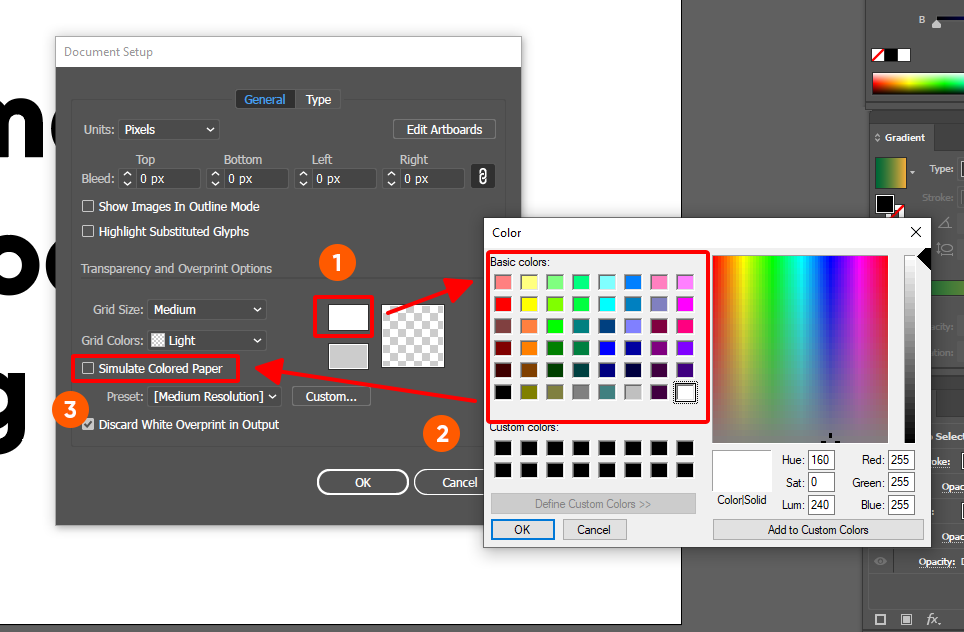Pick white in Basic colors
This screenshot has height=632, width=964.
[685, 392]
